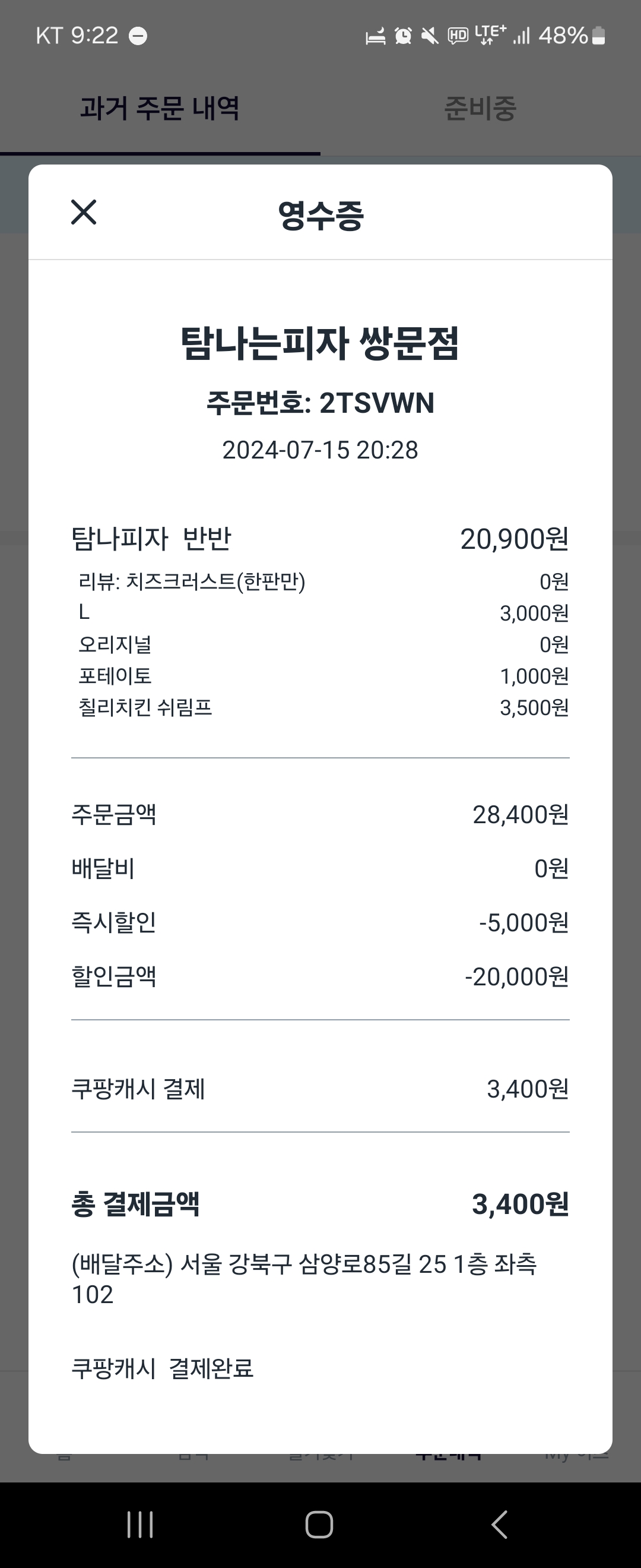
Task: Tap the LTE+ network indicator
Action: click(x=490, y=34)
